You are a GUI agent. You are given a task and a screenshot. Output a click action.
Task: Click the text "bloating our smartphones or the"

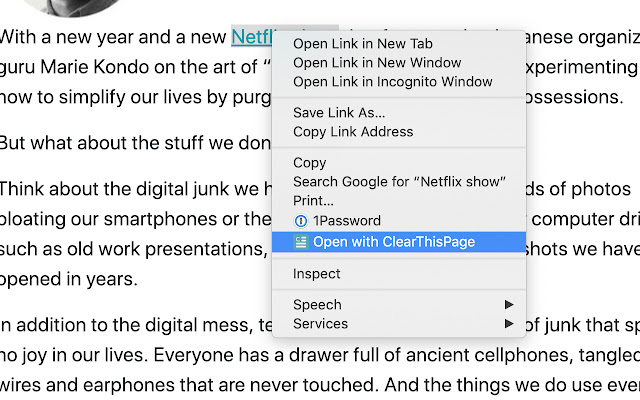[x=136, y=219]
